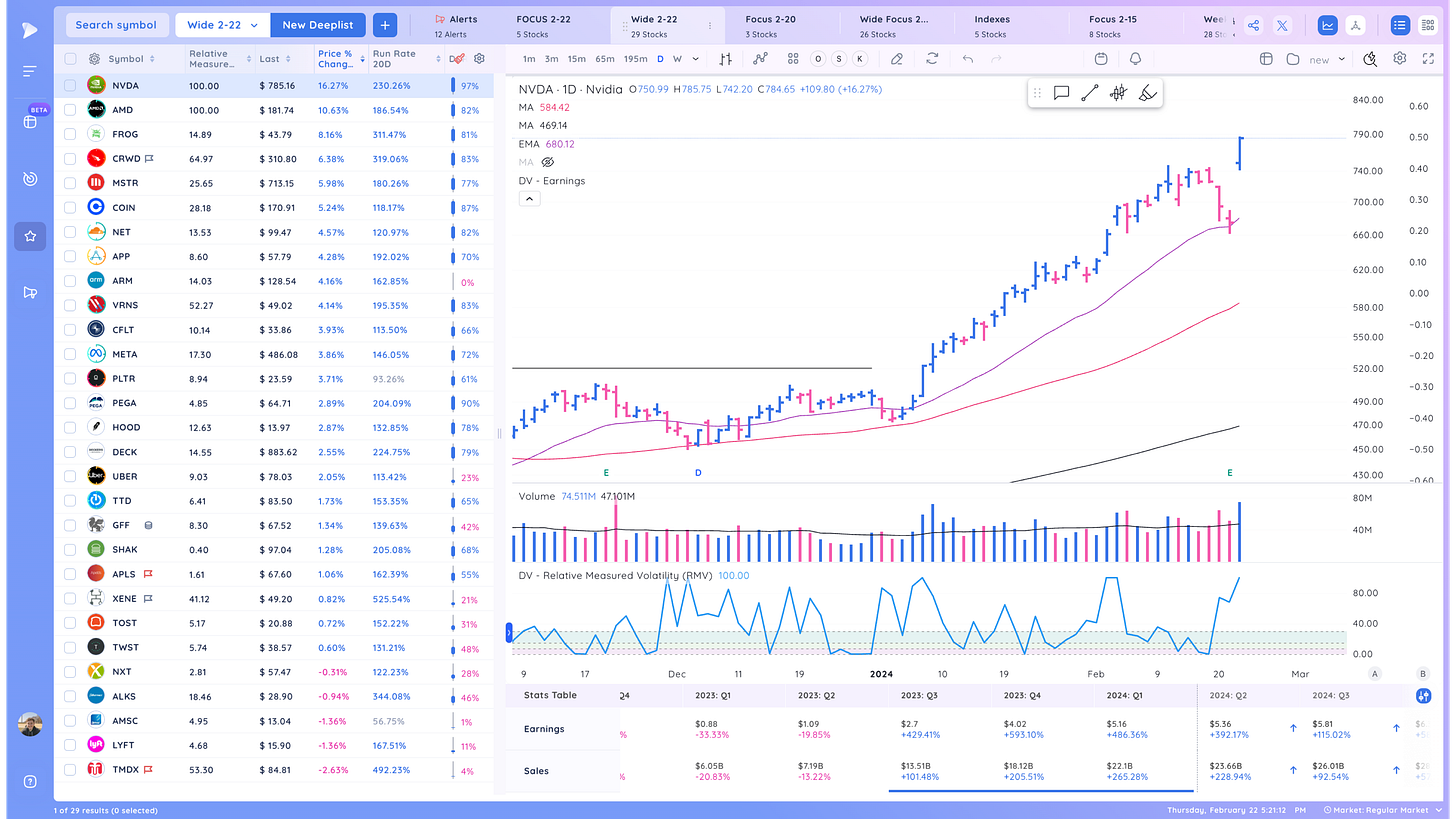This screenshot has height=819, width=1456.
Task: Tick the checkbox for CRWD row
Action: coord(70,159)
